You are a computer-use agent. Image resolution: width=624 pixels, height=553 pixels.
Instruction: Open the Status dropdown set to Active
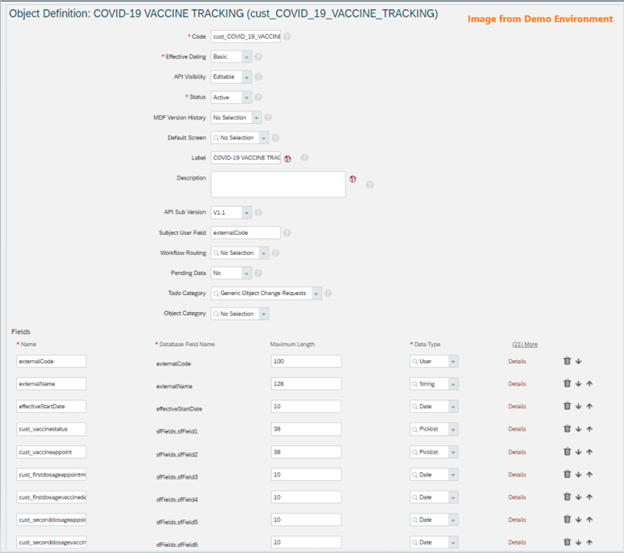click(x=246, y=97)
